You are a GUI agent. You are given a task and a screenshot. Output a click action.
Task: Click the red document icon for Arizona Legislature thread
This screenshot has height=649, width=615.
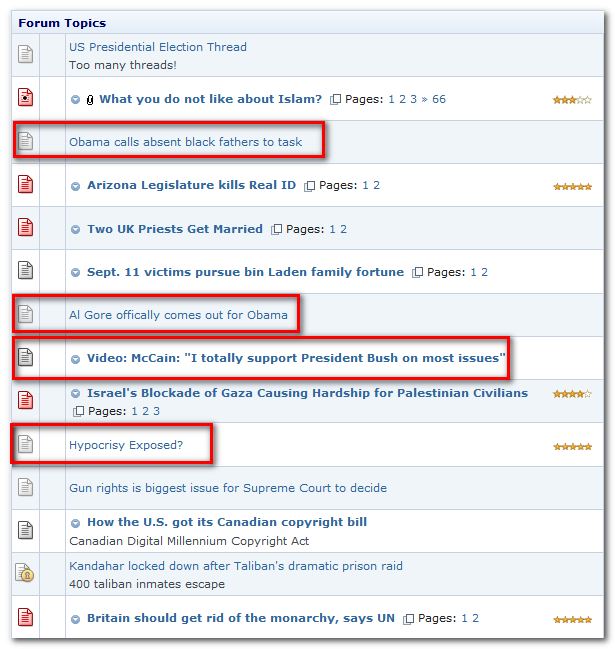(x=25, y=184)
